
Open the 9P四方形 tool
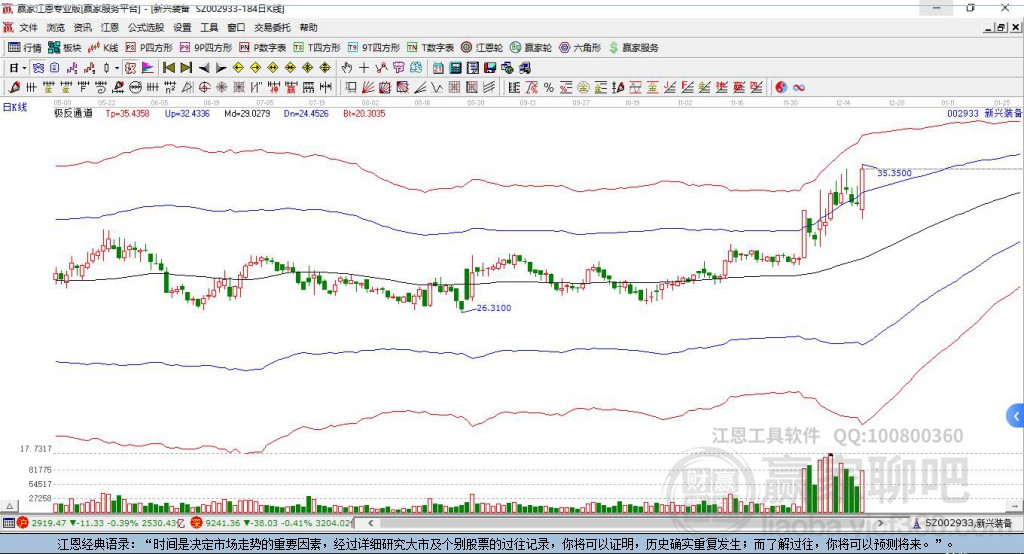tap(206, 48)
